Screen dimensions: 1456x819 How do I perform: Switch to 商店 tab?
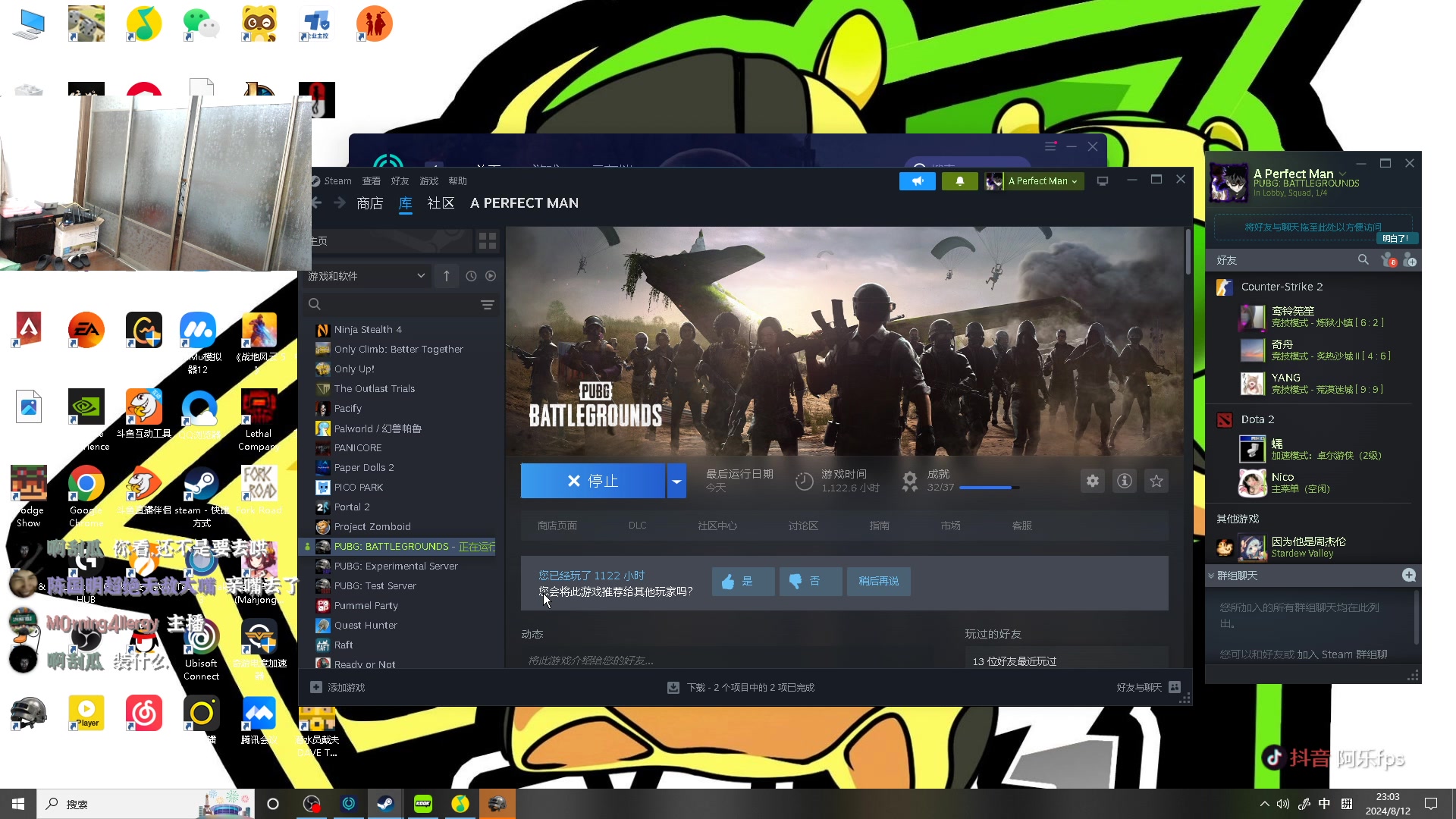click(x=369, y=203)
